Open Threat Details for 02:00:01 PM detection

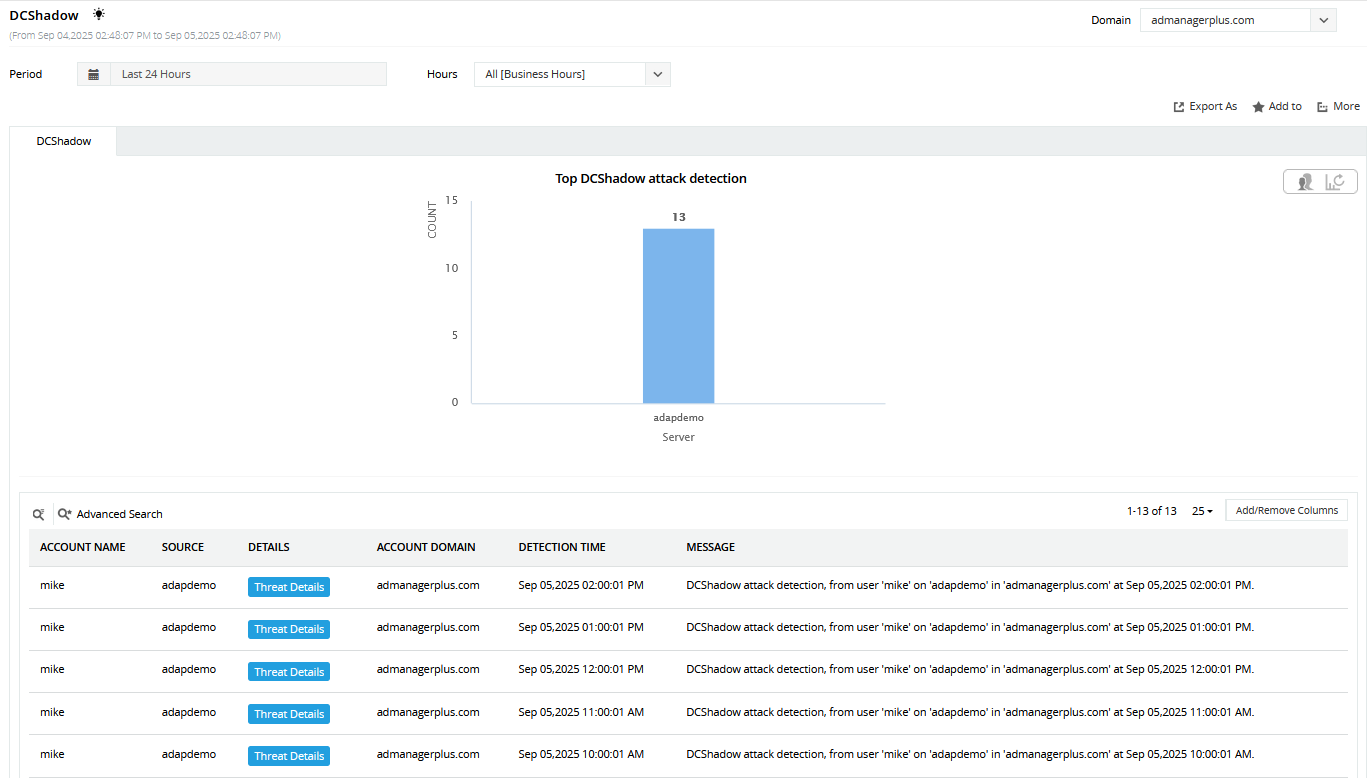[x=289, y=587]
